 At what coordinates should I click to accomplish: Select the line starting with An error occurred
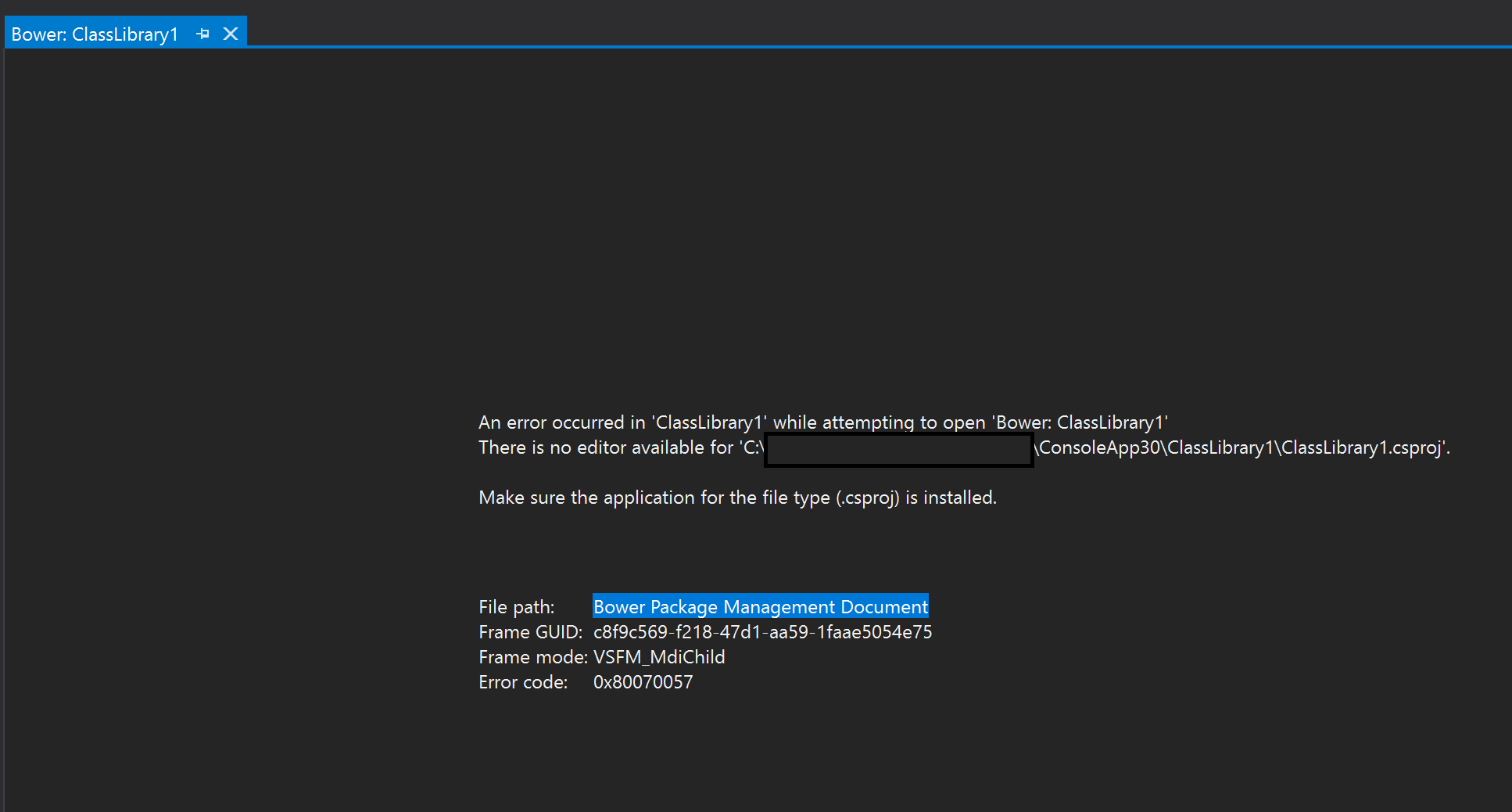[x=823, y=422]
